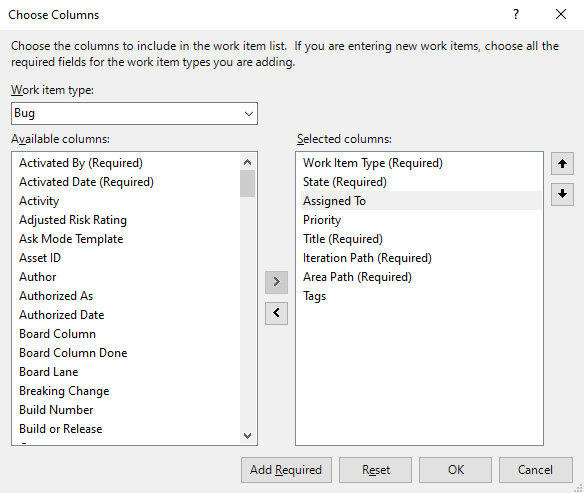The width and height of the screenshot is (584, 493).
Task: Select Board Column Done in available list
Action: pos(73,353)
